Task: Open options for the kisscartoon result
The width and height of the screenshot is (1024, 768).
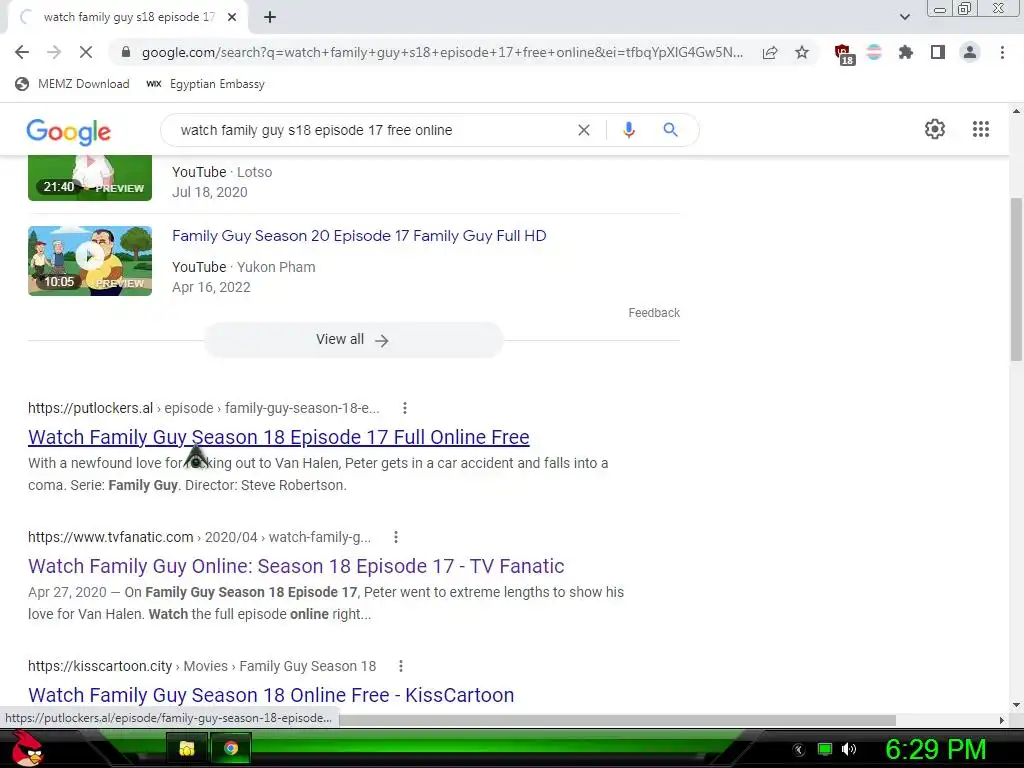Action: (x=401, y=666)
